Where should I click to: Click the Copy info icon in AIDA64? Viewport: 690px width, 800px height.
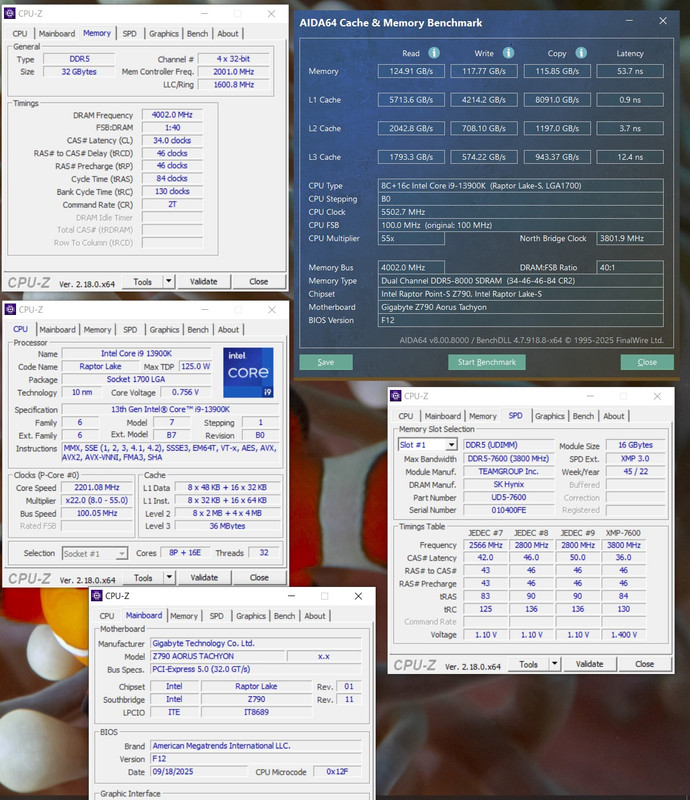pyautogui.click(x=581, y=53)
